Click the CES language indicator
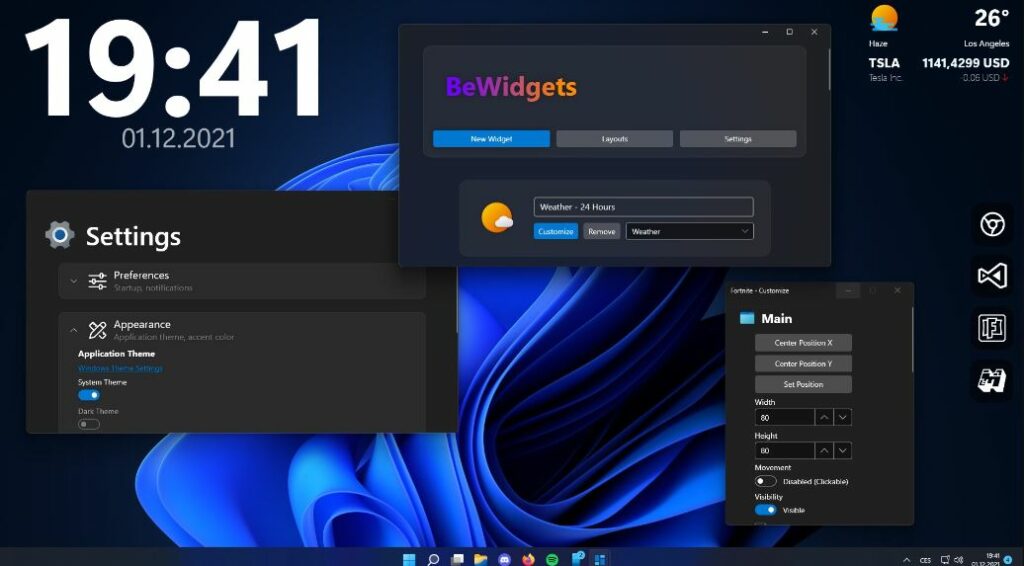Viewport: 1024px width, 566px height. coord(925,560)
